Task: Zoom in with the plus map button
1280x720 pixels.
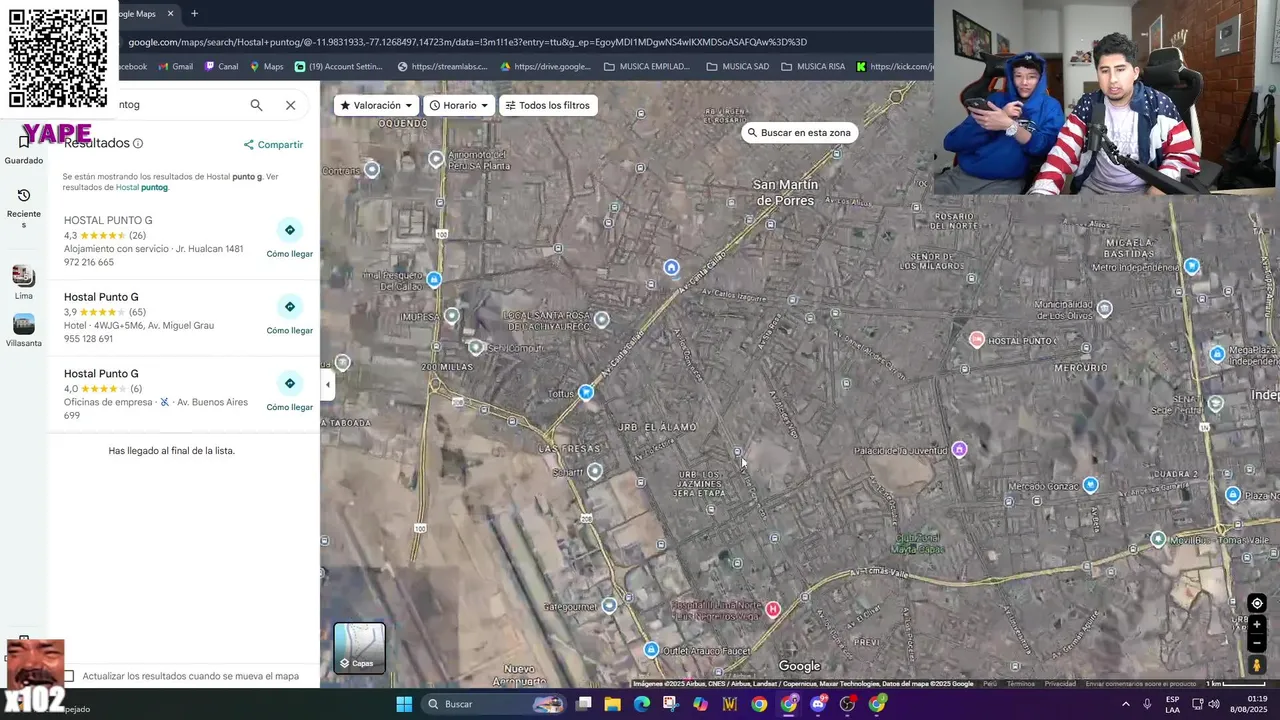Action: pos(1257,624)
